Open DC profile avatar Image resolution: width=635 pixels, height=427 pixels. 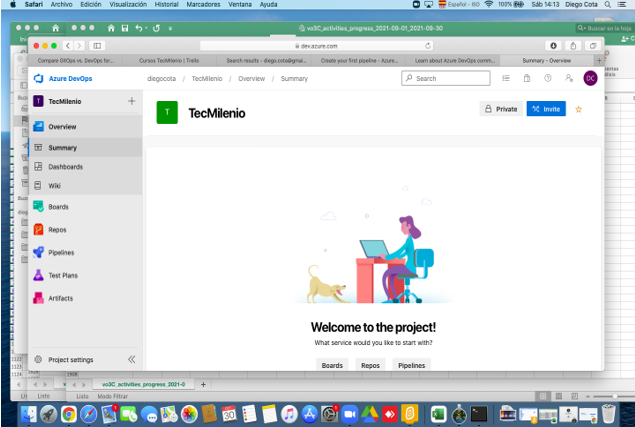pos(590,78)
